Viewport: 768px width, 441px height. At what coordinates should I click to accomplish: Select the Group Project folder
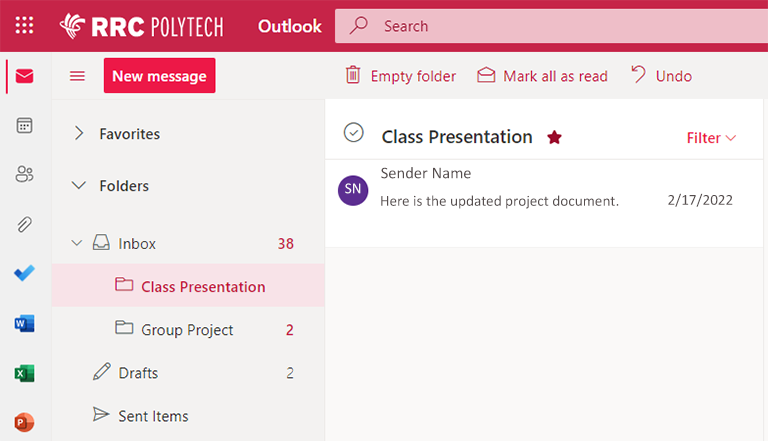(x=187, y=330)
